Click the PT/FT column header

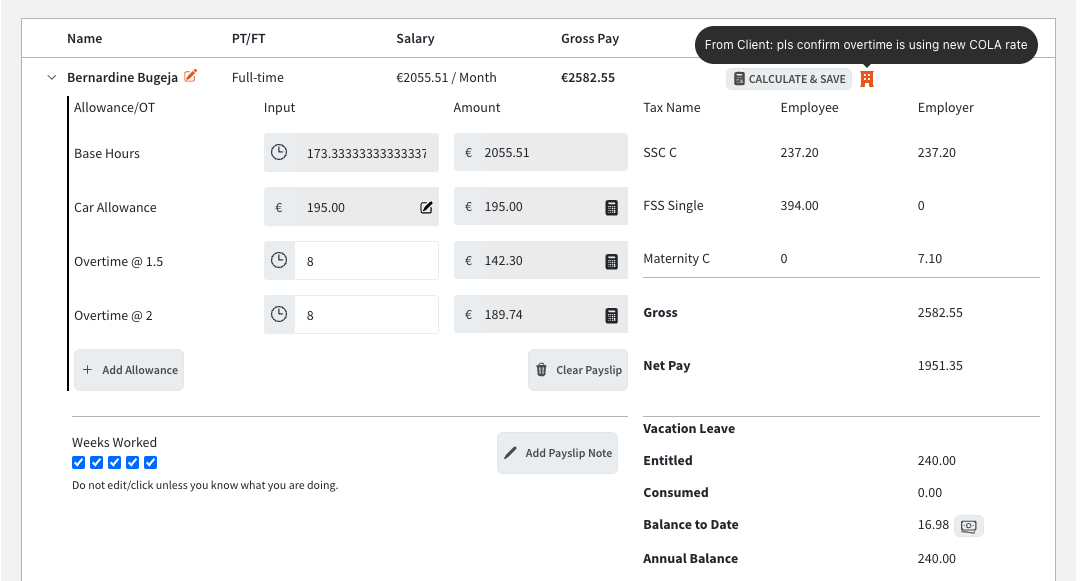[x=249, y=39]
